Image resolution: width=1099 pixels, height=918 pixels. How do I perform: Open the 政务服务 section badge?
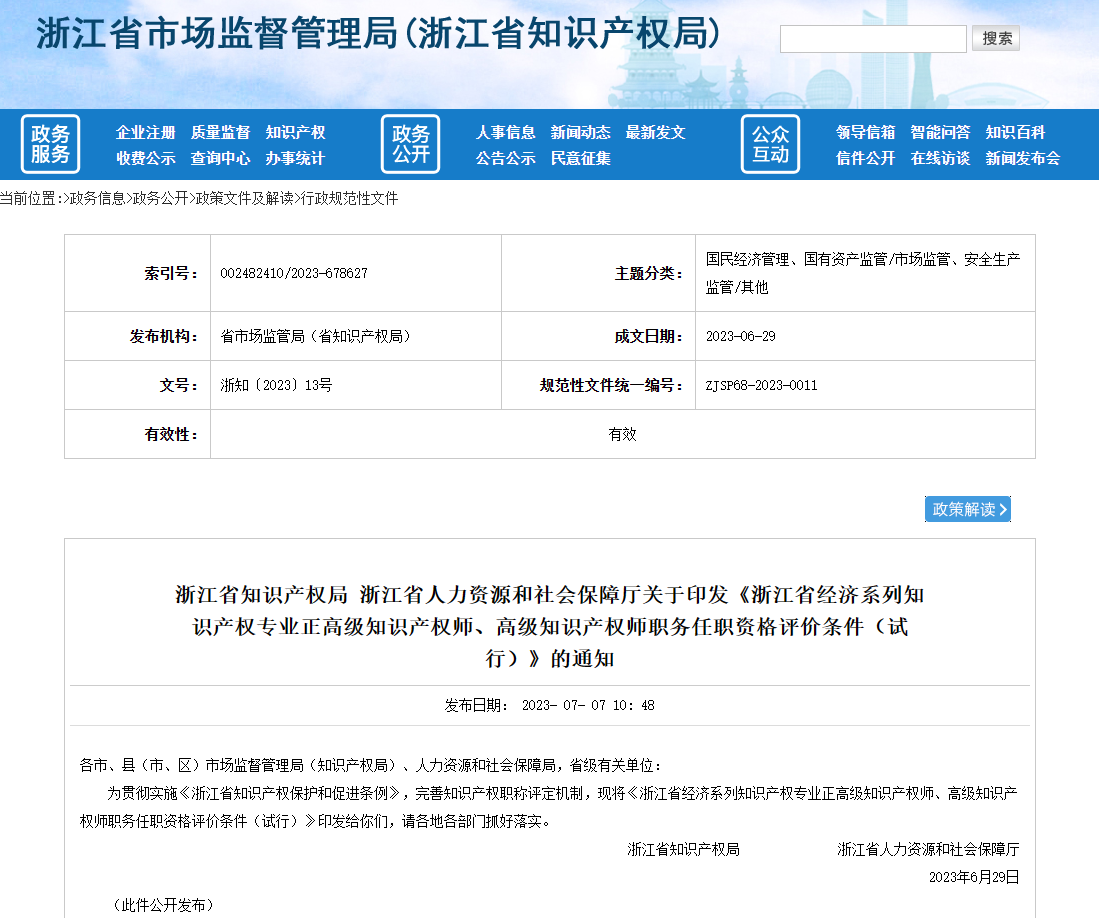coord(51,143)
